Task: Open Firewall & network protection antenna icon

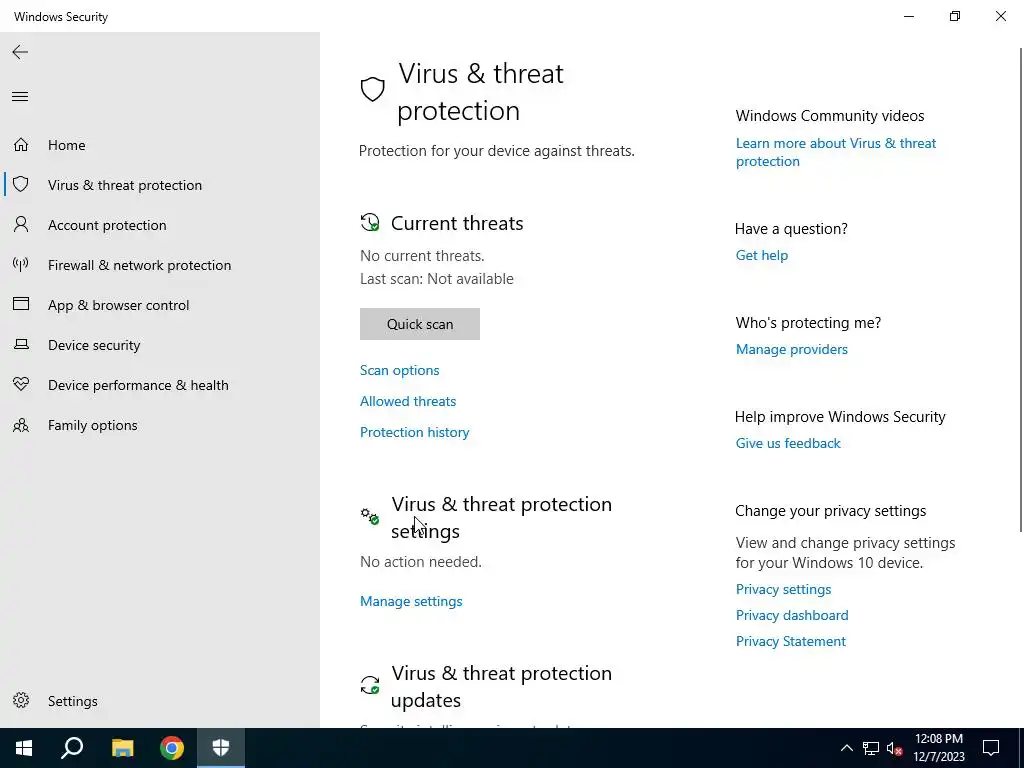Action: 21,264
